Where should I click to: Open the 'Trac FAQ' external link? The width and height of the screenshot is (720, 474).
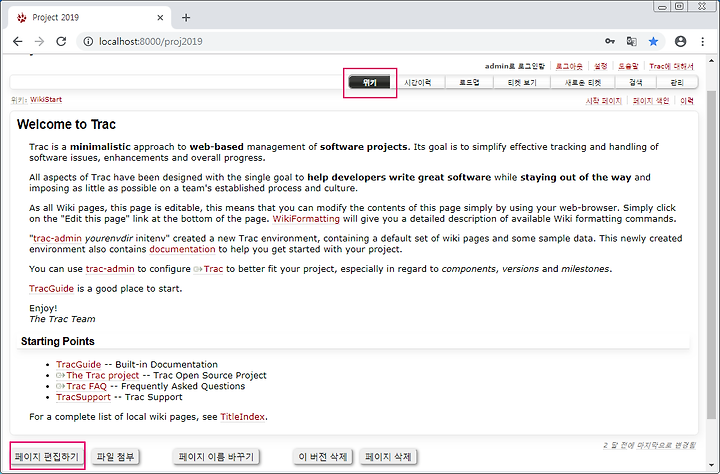point(81,386)
